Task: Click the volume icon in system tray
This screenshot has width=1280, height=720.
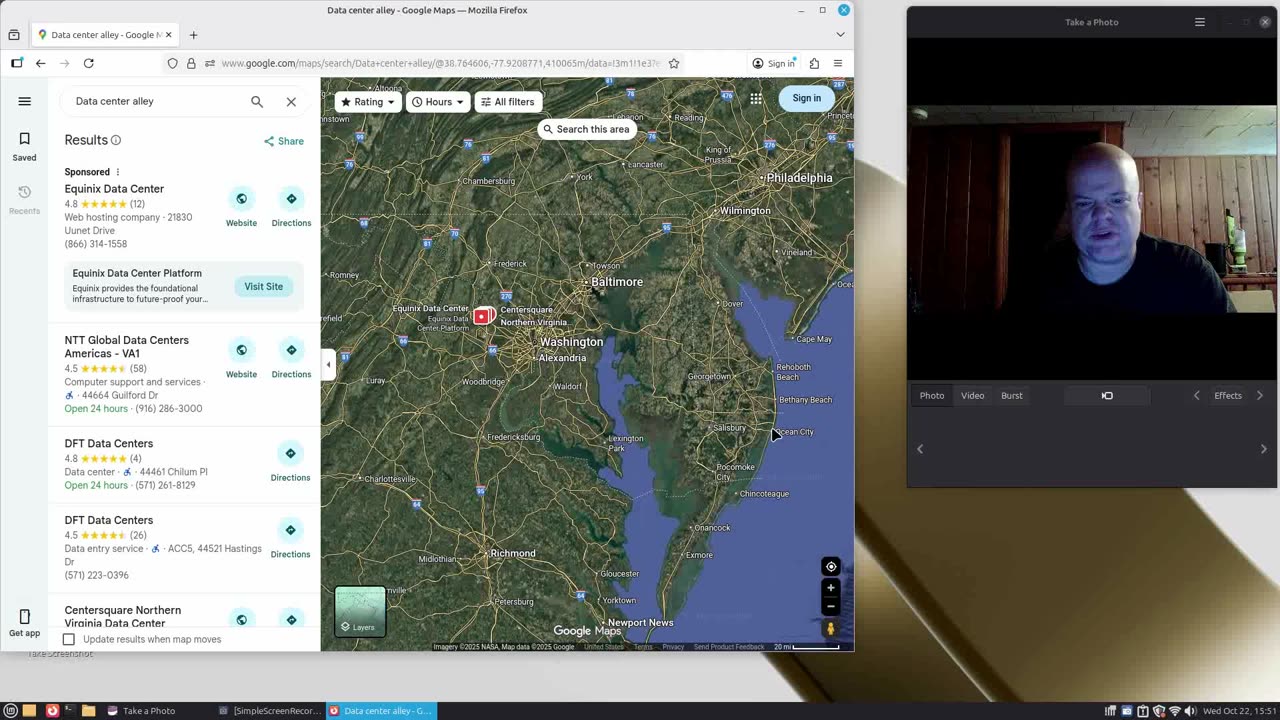Action: point(1190,711)
